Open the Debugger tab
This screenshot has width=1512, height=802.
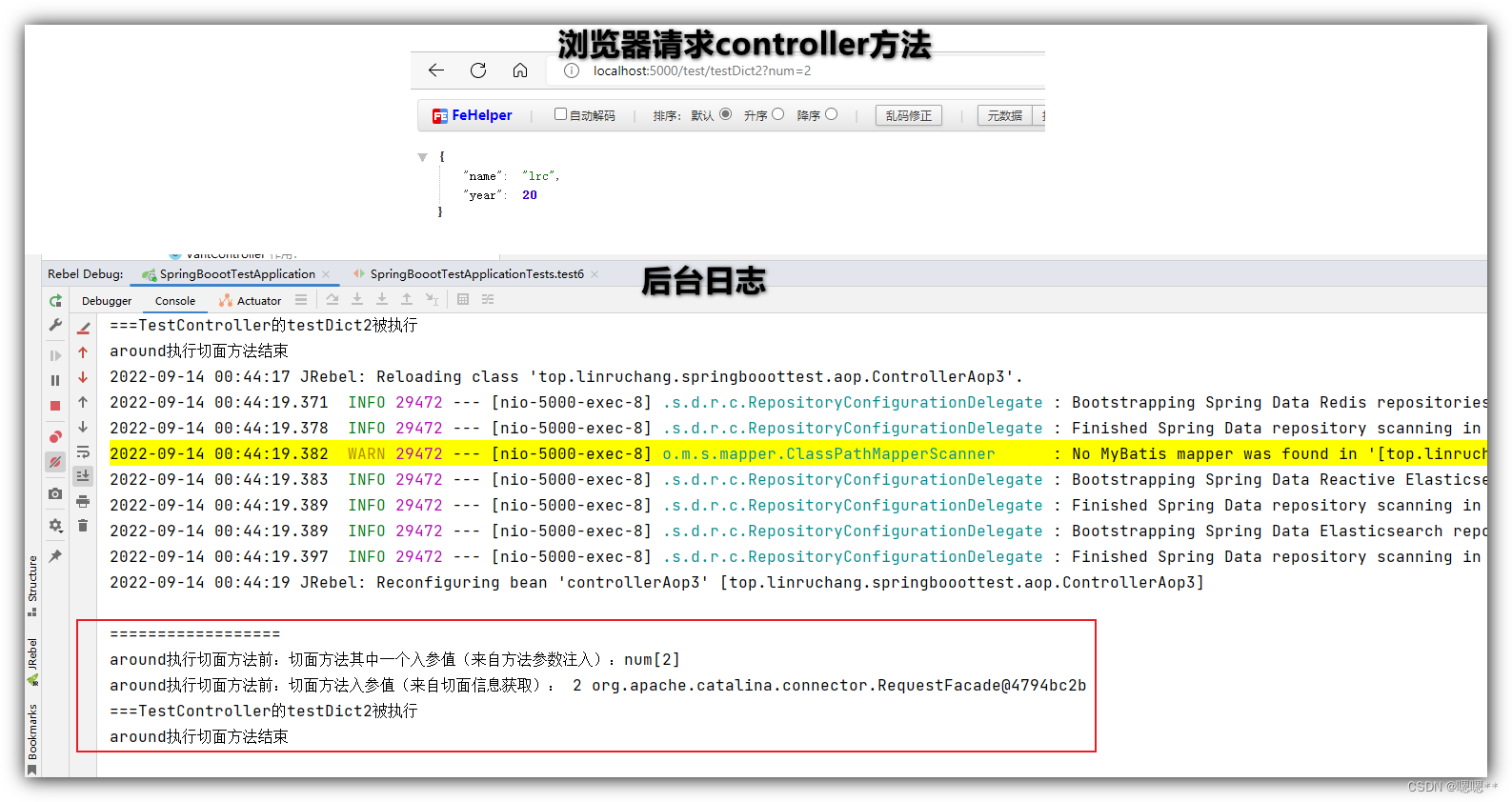(107, 301)
